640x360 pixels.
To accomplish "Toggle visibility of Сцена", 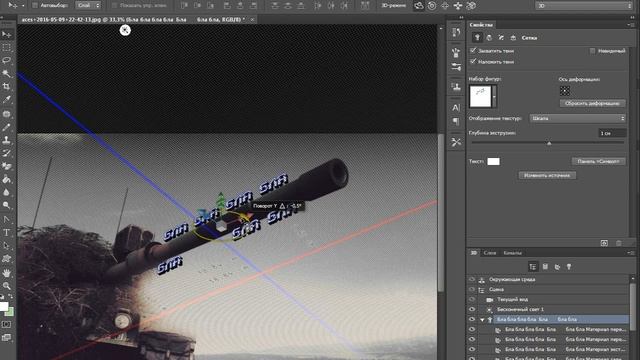I will (x=472, y=289).
